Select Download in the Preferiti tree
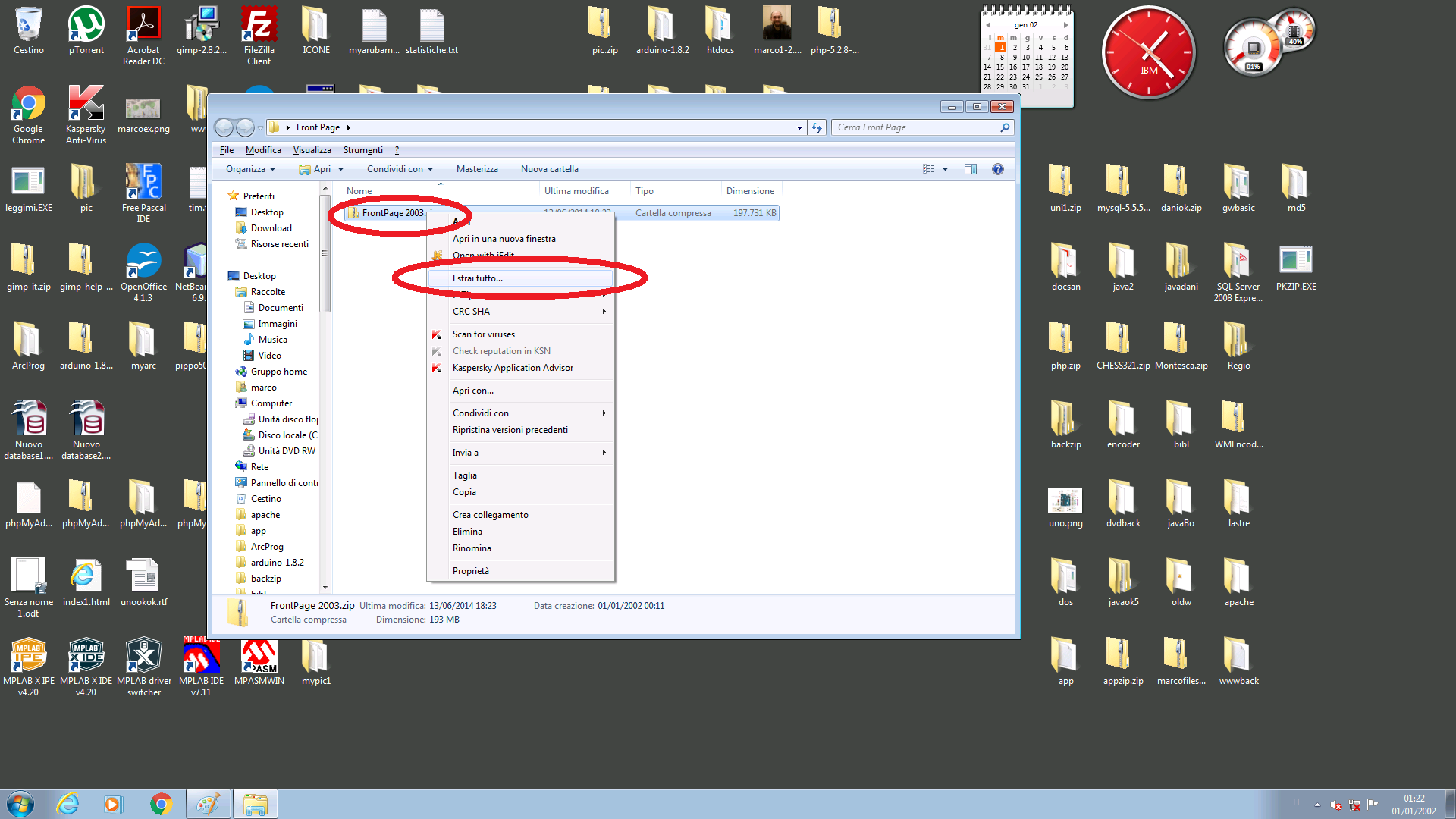The height and width of the screenshot is (819, 1456). 271,228
